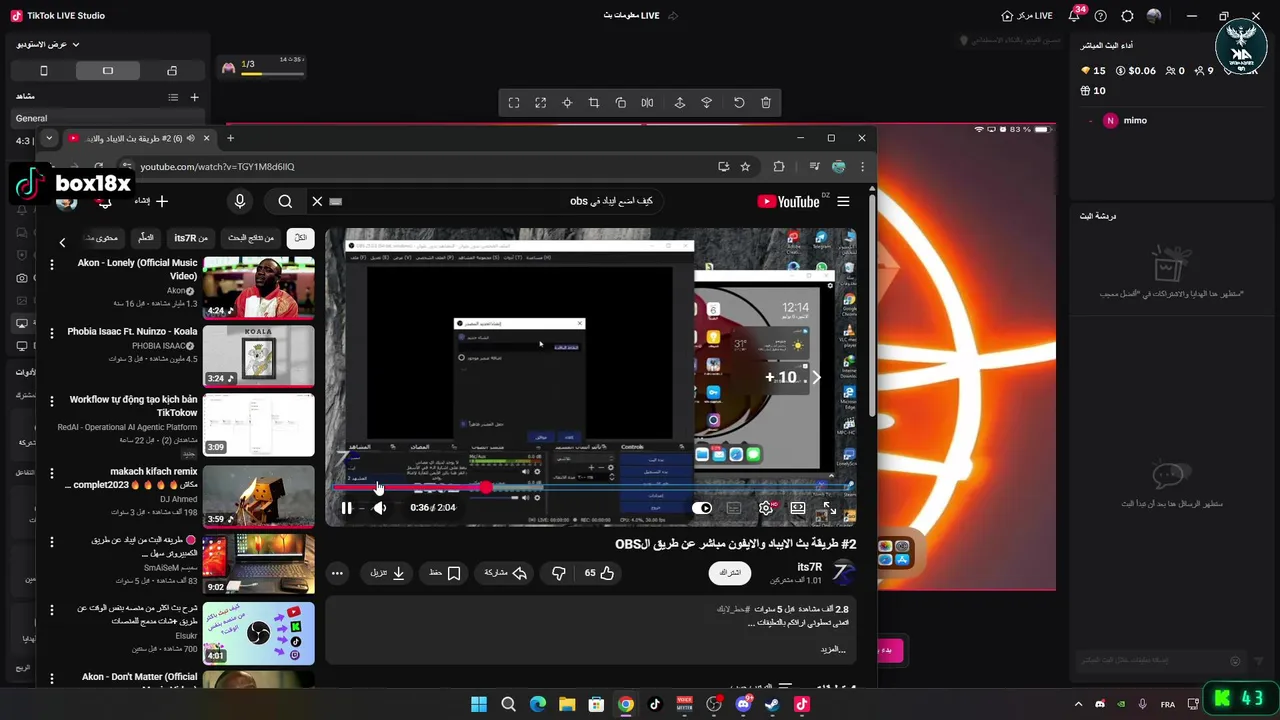Image resolution: width=1280 pixels, height=720 pixels.
Task: Open Chrome three-dot menu
Action: coord(862,167)
